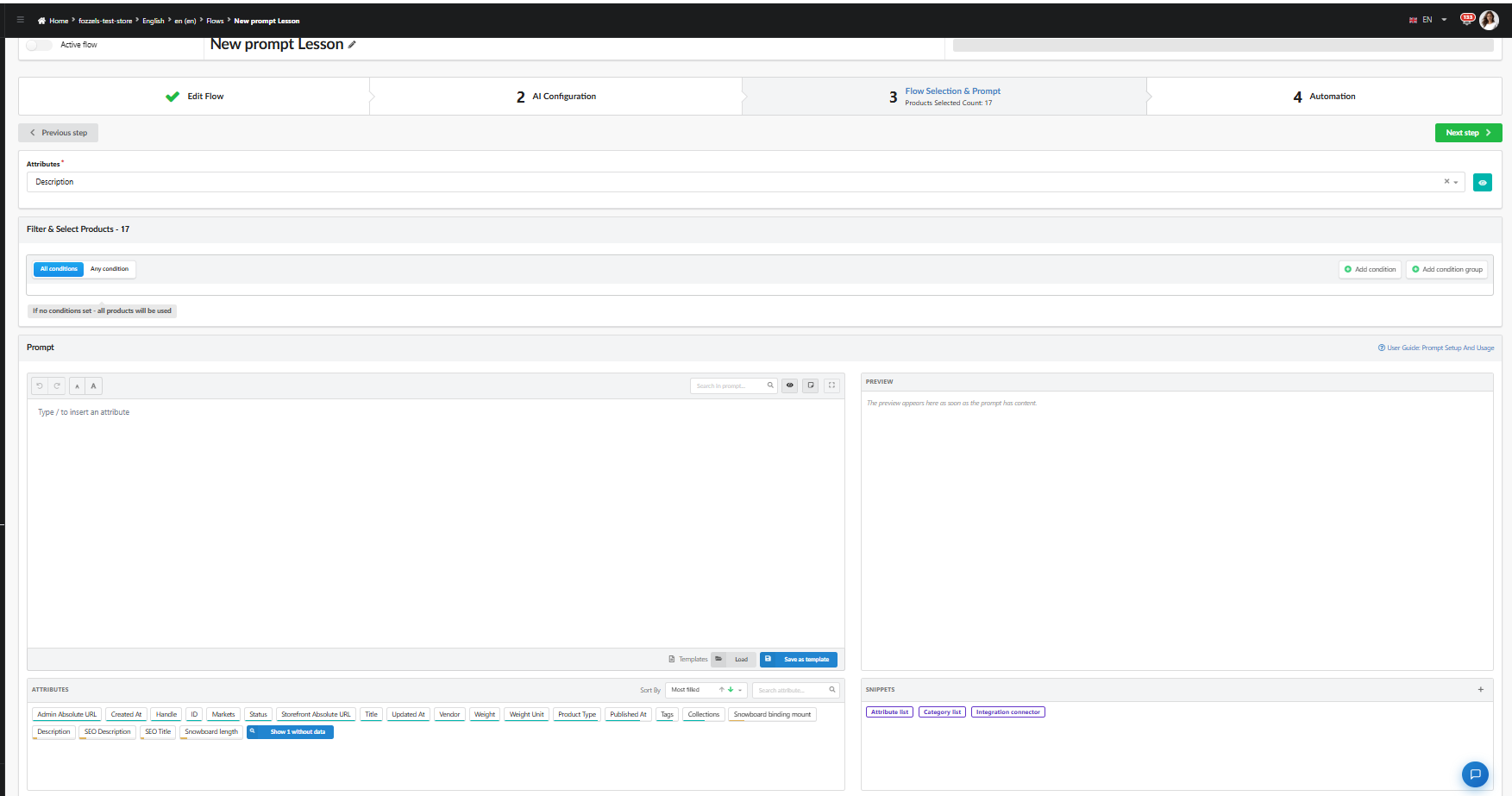The height and width of the screenshot is (796, 1512).
Task: Open English breadcrumb link
Action: (154, 21)
